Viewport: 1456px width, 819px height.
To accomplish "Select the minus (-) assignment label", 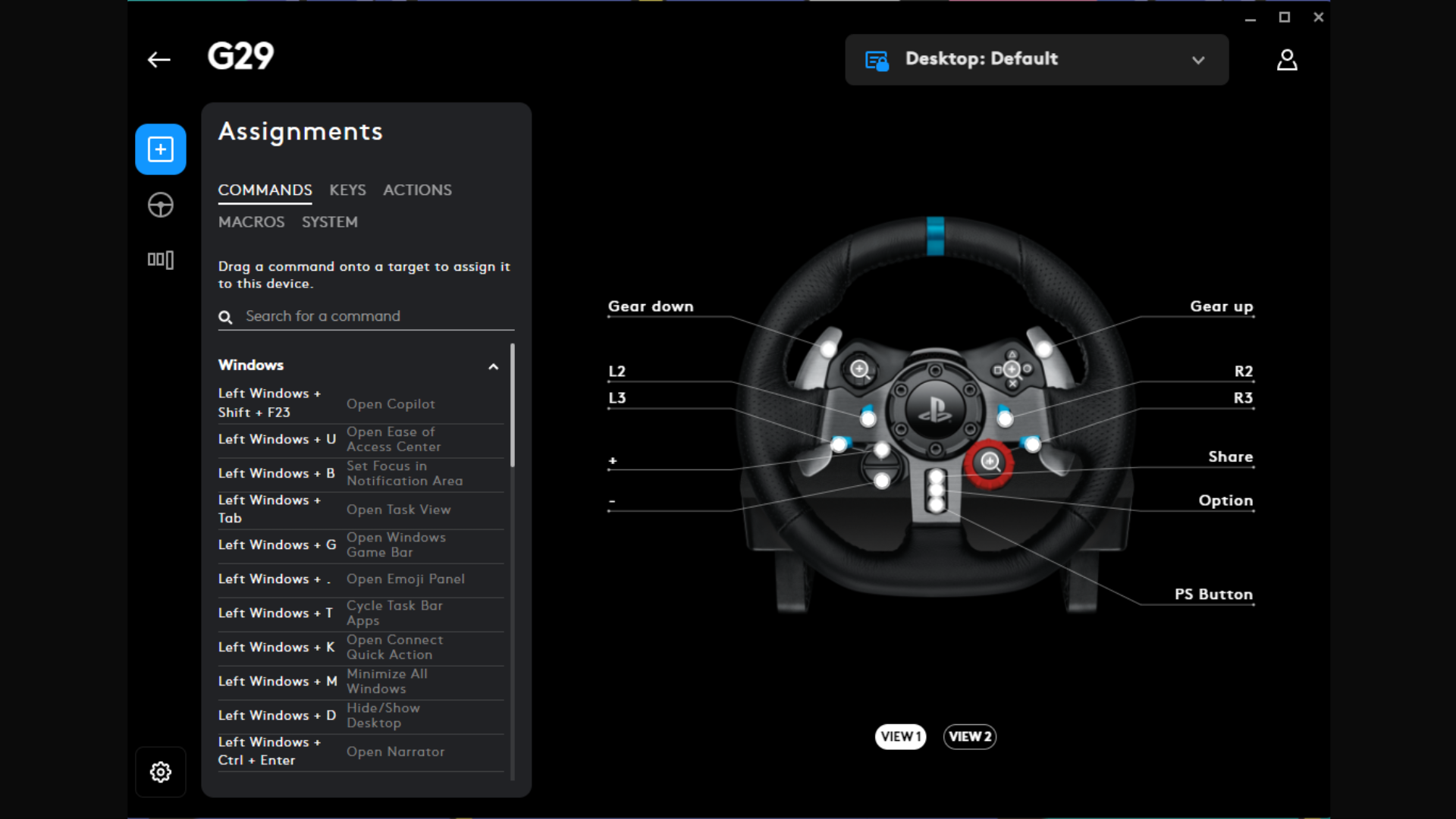I will click(612, 501).
